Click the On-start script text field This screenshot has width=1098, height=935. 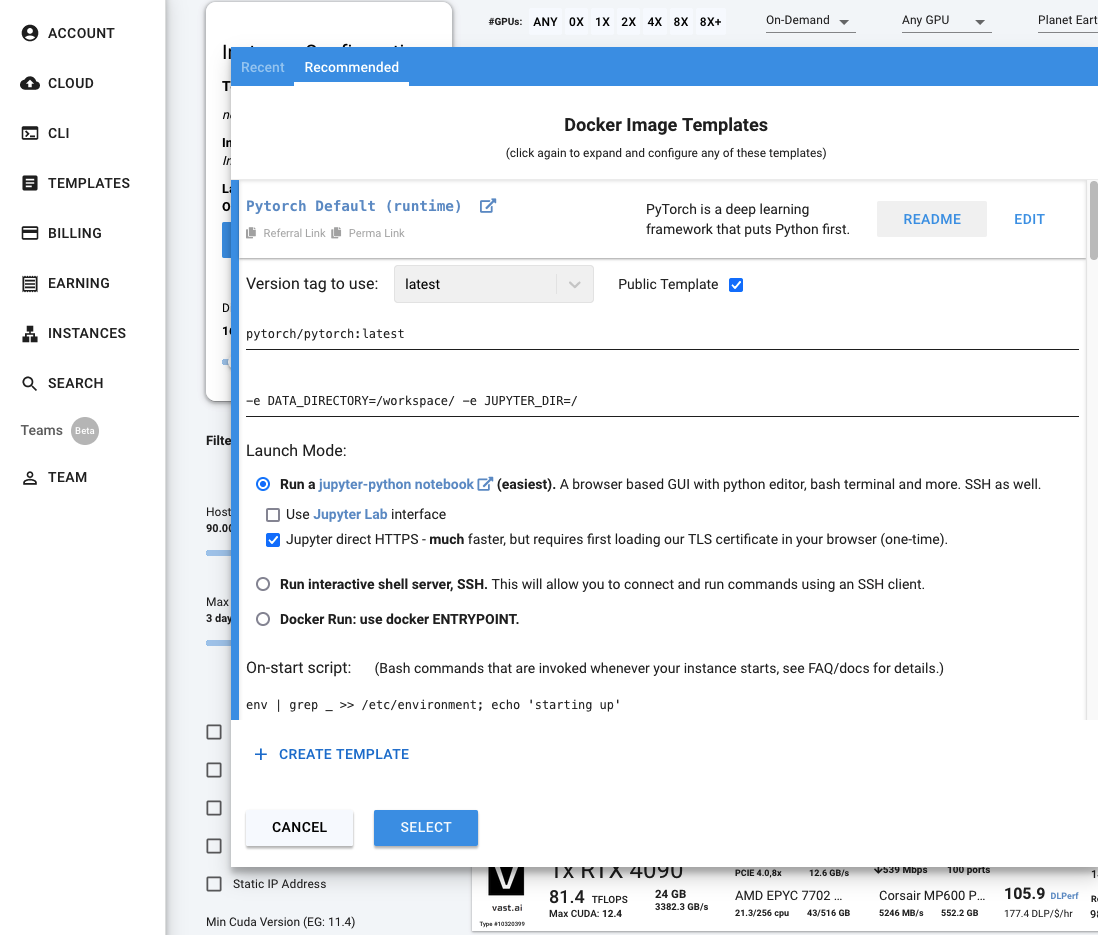662,705
